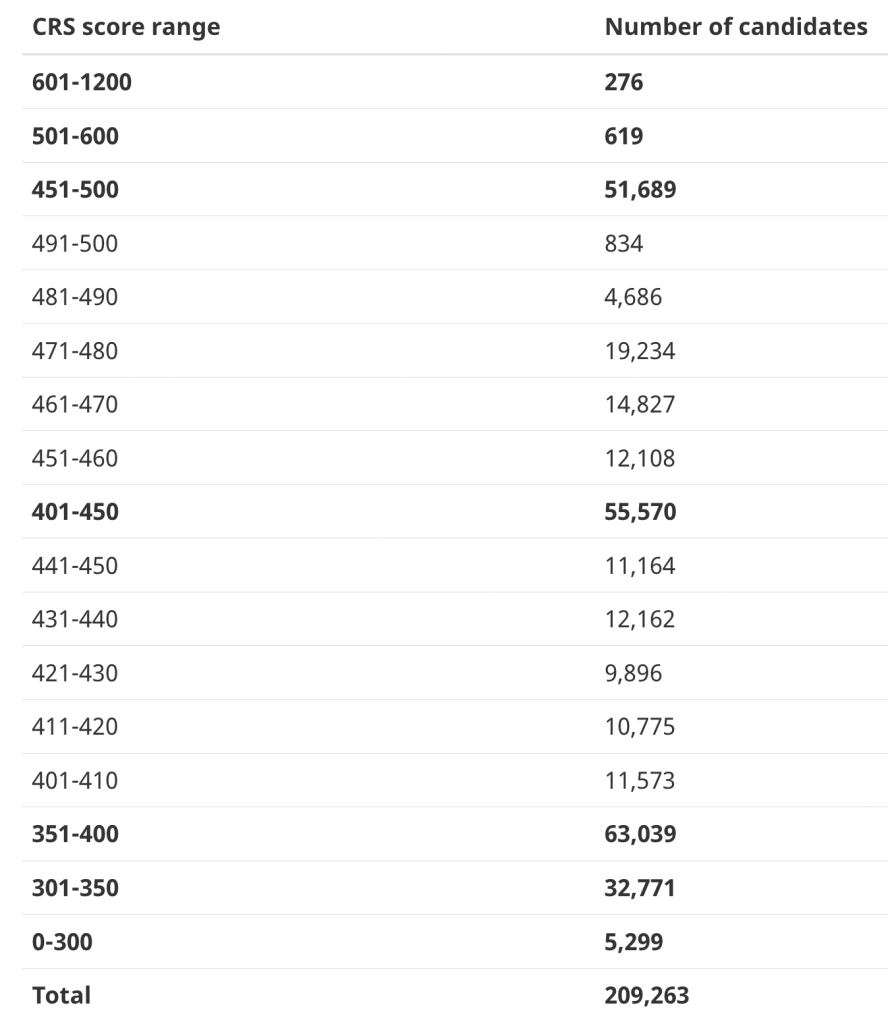
Task: Click the CRS score range column header
Action: pyautogui.click(x=126, y=27)
